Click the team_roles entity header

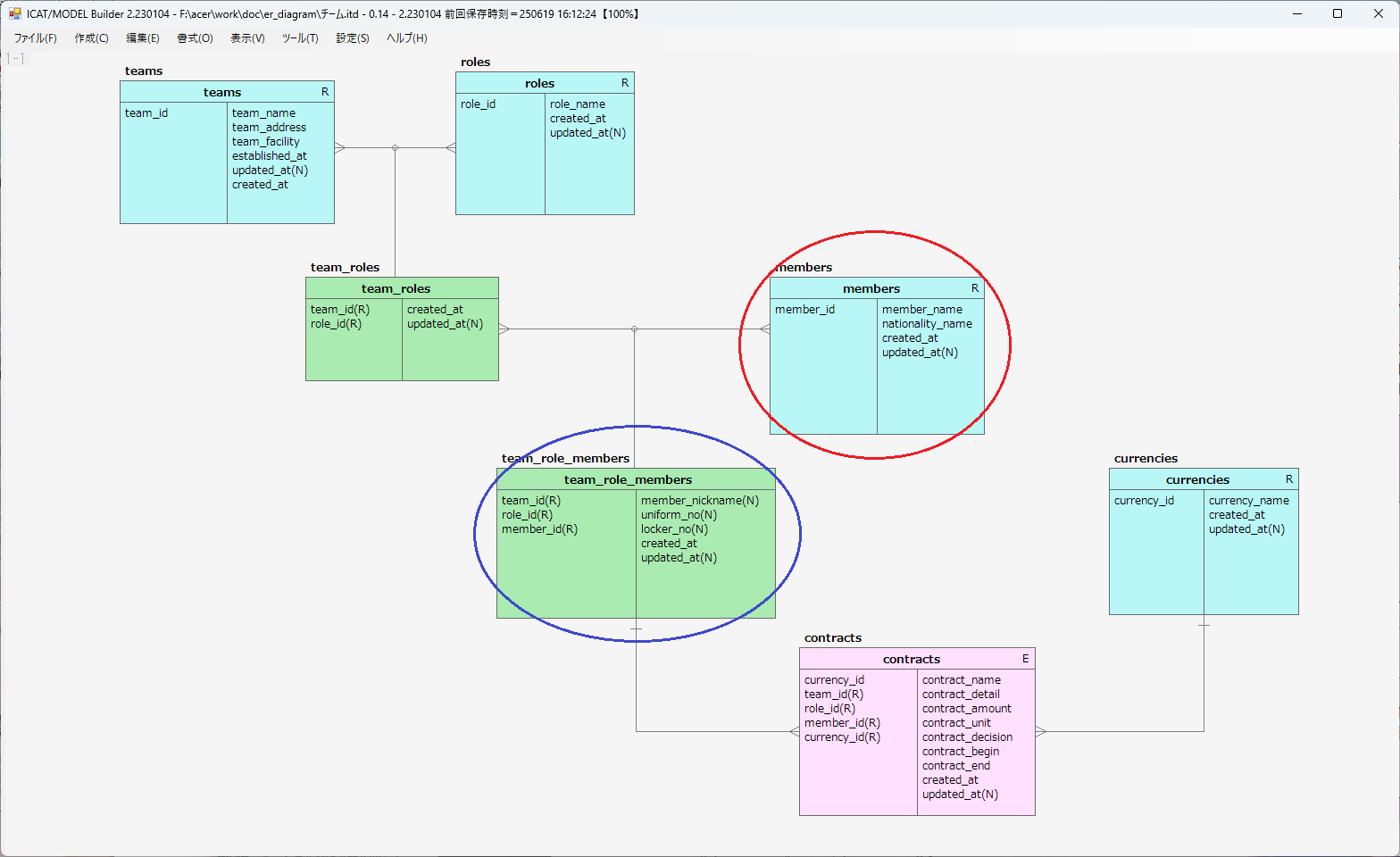396,288
